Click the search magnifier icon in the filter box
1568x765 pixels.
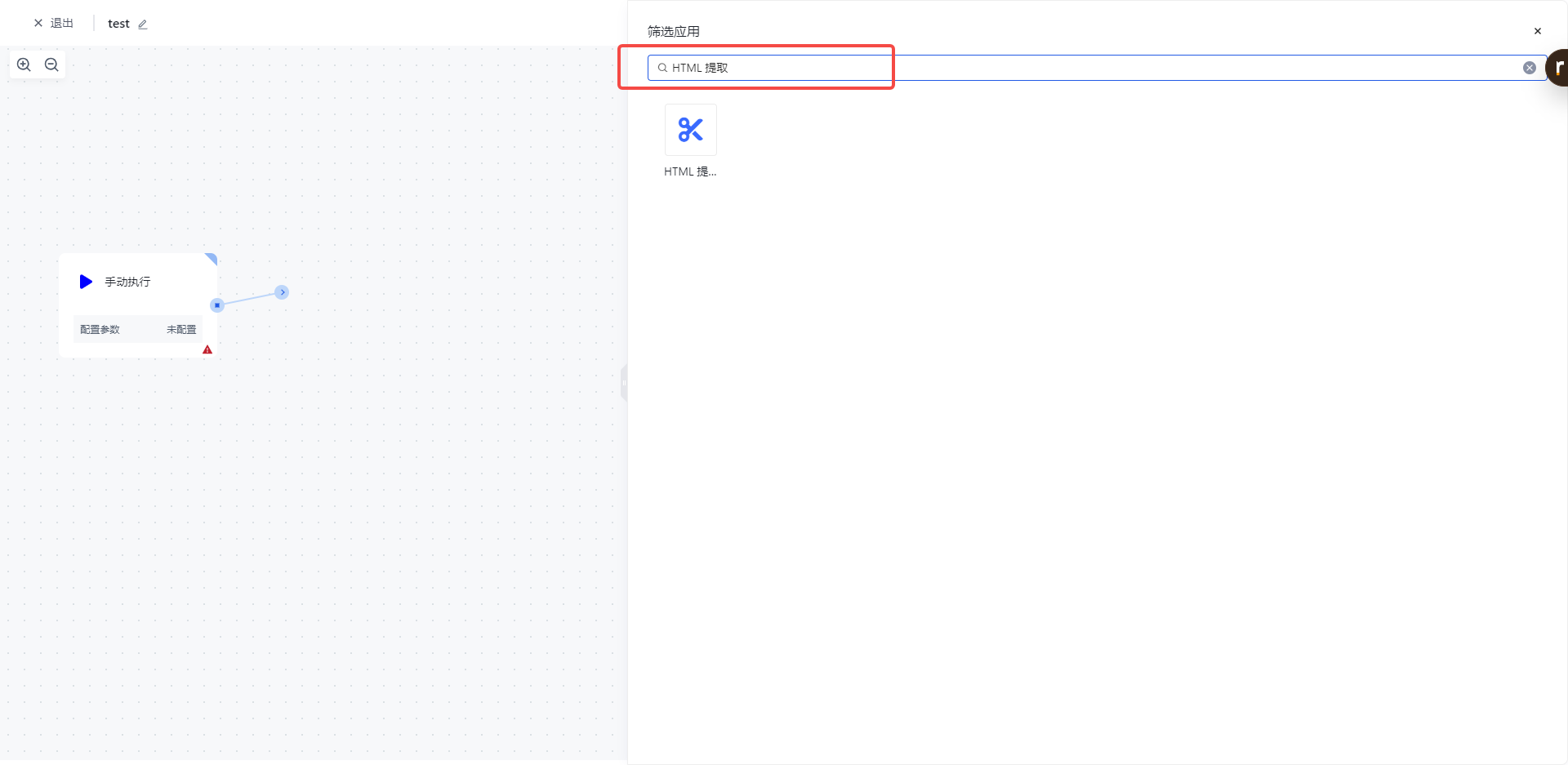(662, 68)
